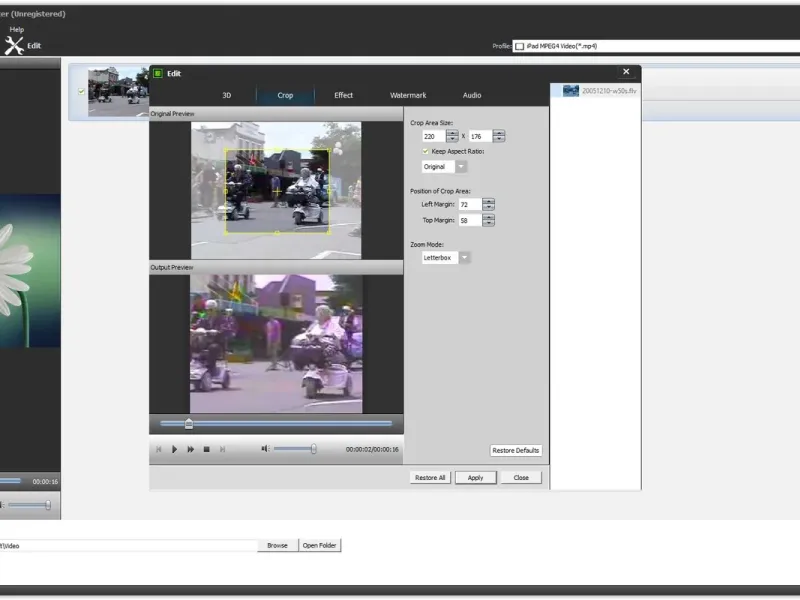
Task: Click the Profile device icon
Action: (x=519, y=46)
